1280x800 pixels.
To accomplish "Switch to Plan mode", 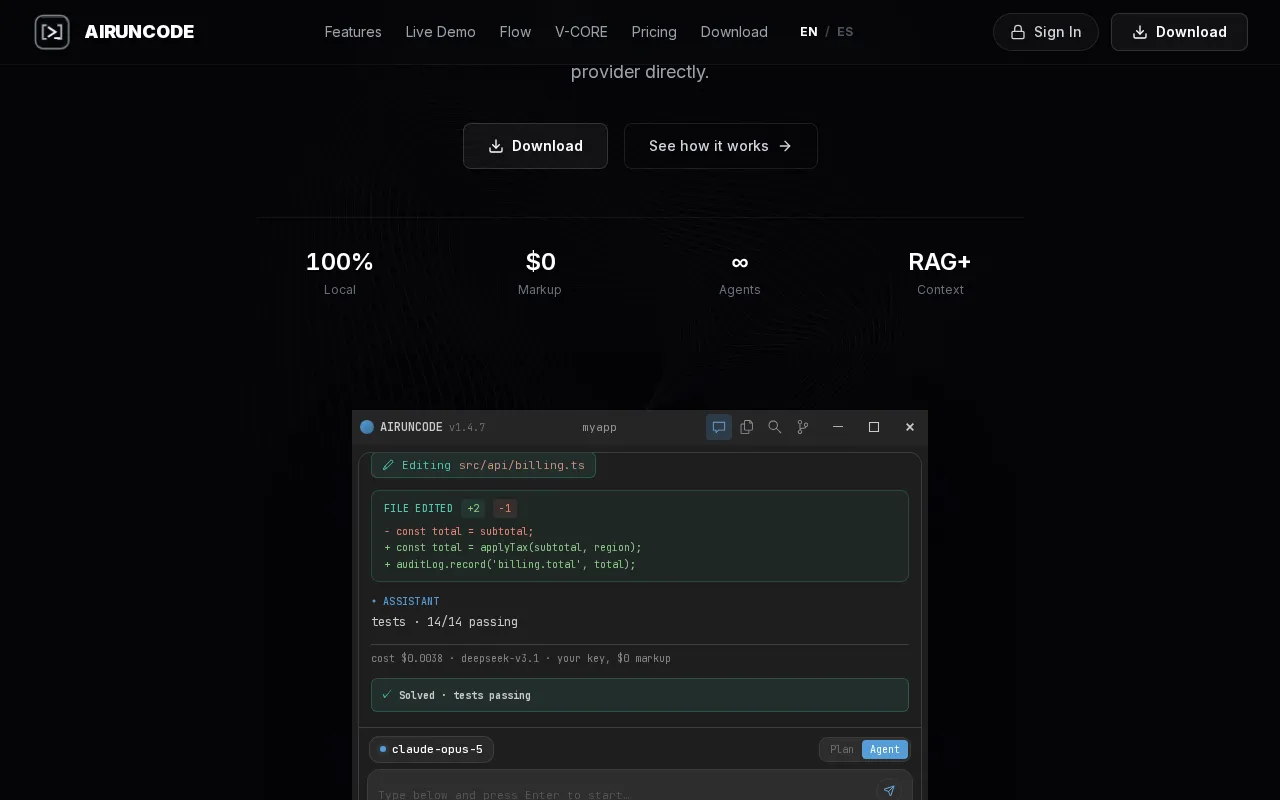I will point(842,750).
